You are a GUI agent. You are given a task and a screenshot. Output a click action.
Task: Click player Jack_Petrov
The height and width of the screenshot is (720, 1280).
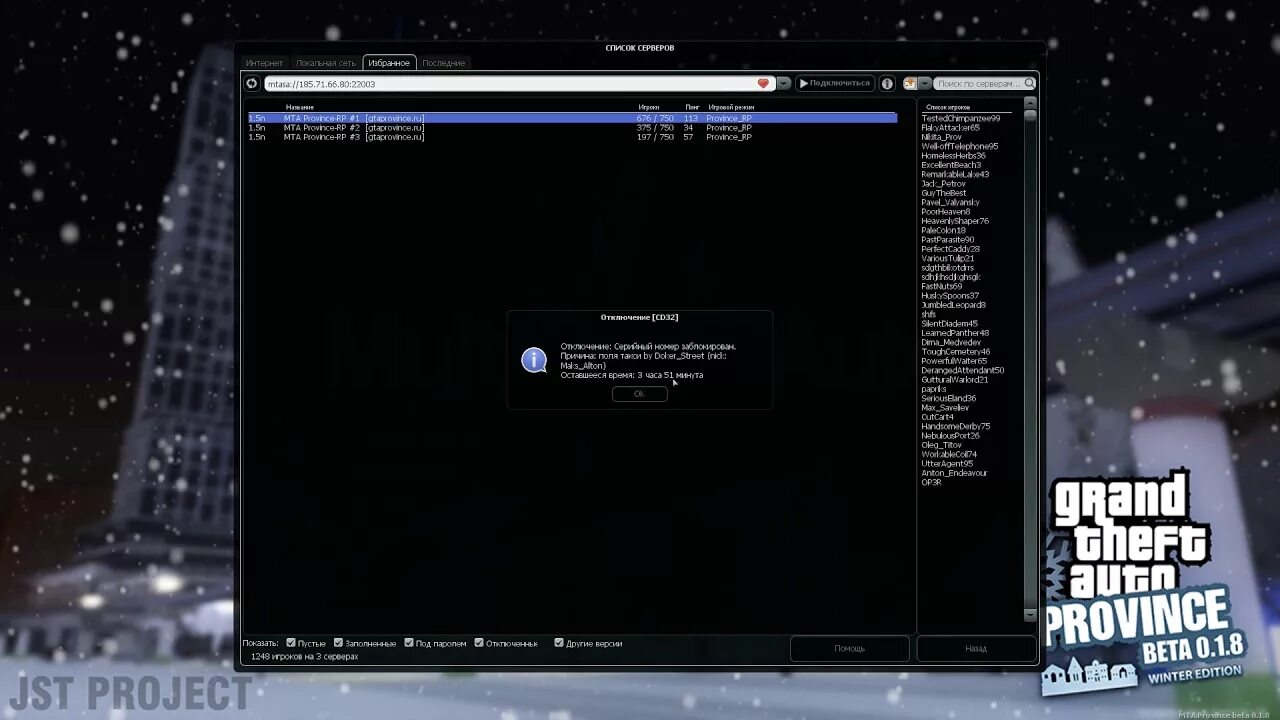[943, 184]
